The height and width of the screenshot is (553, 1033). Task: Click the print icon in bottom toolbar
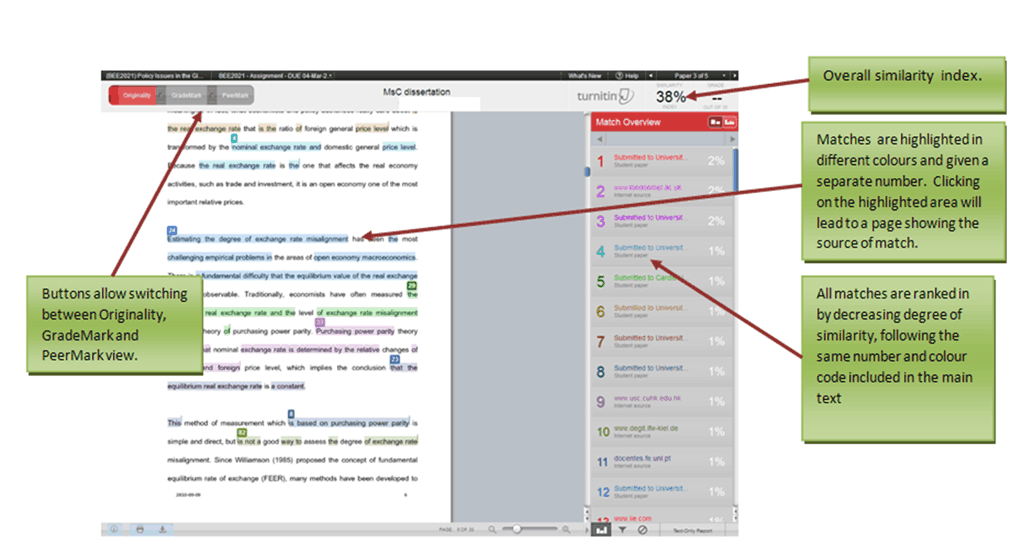(x=140, y=529)
